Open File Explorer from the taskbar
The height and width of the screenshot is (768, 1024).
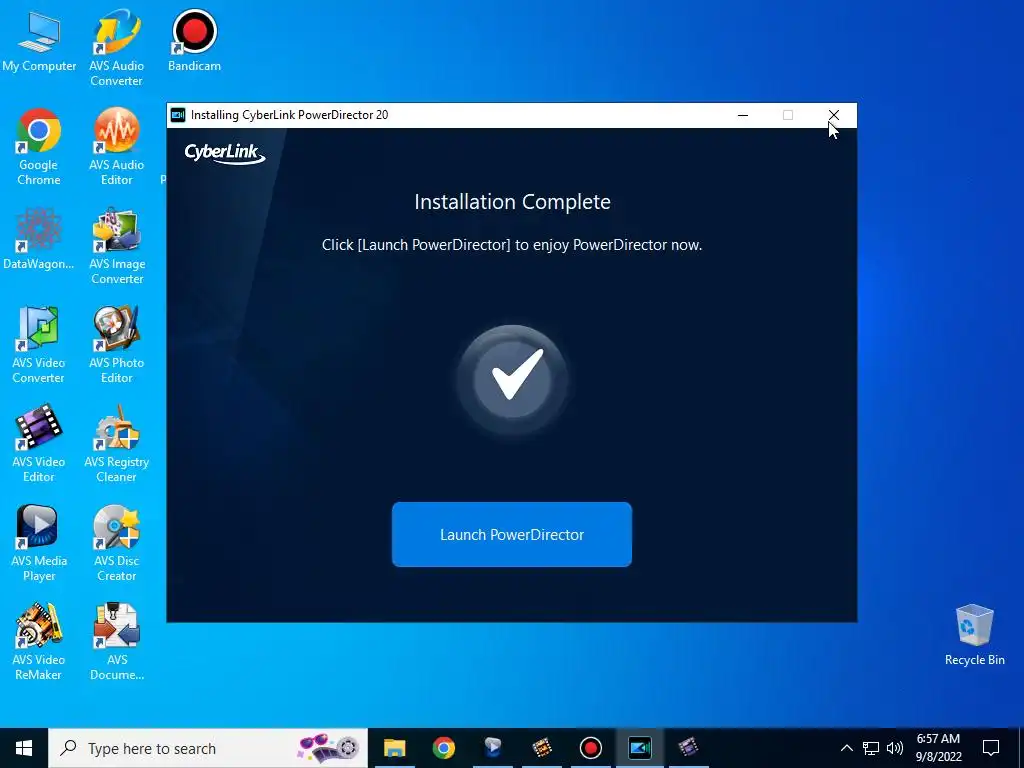(394, 748)
